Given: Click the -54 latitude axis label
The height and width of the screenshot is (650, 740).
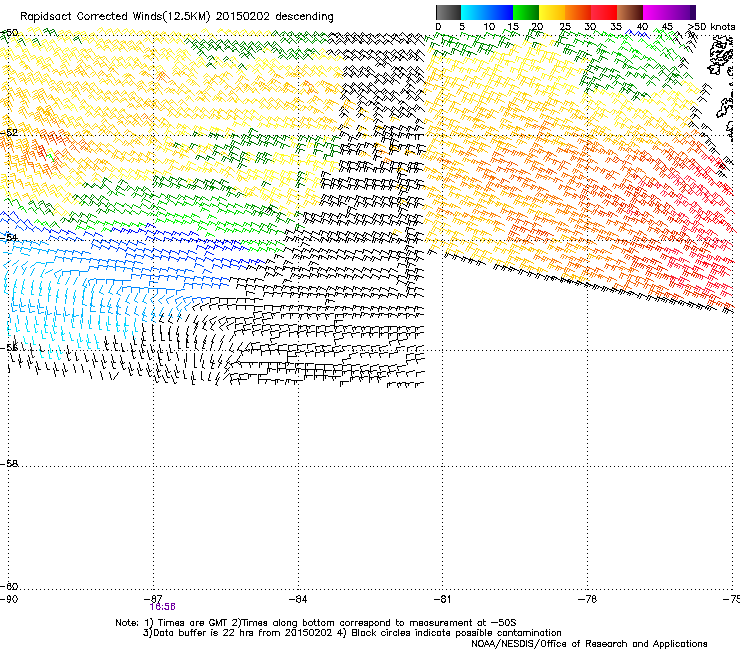Looking at the screenshot, I should (9, 237).
